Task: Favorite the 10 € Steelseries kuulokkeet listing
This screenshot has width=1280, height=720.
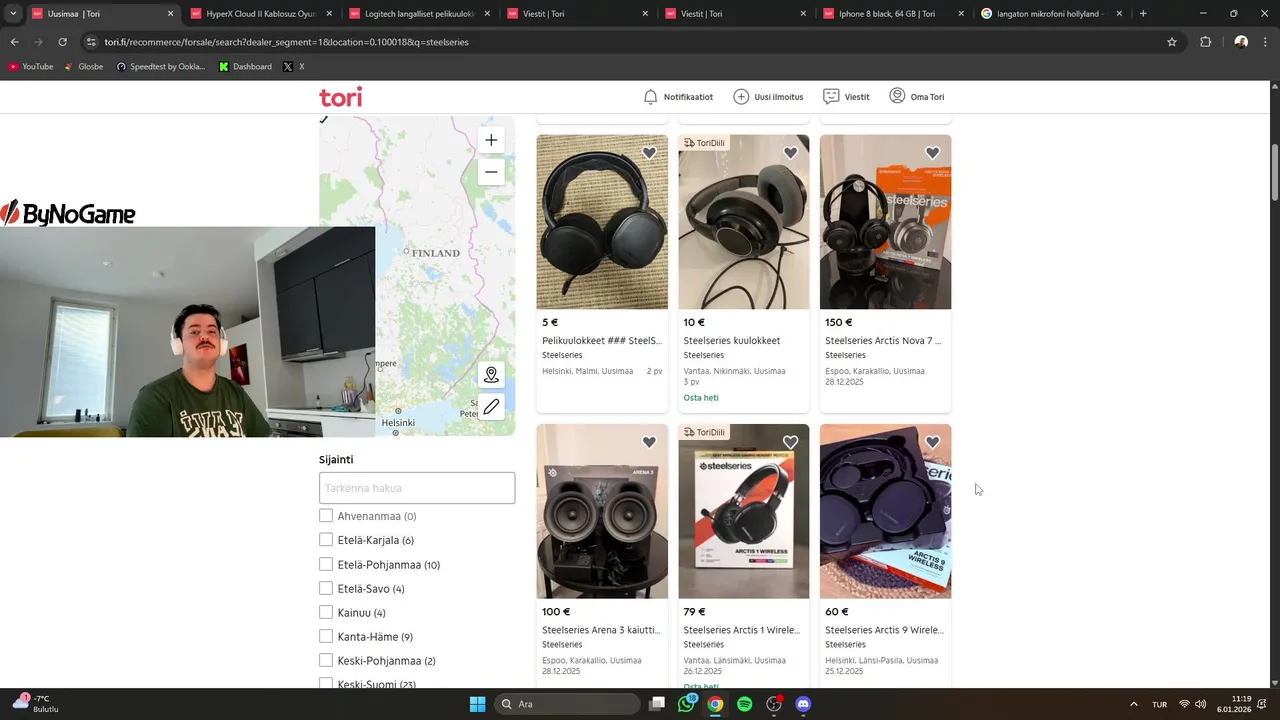Action: tap(790, 153)
